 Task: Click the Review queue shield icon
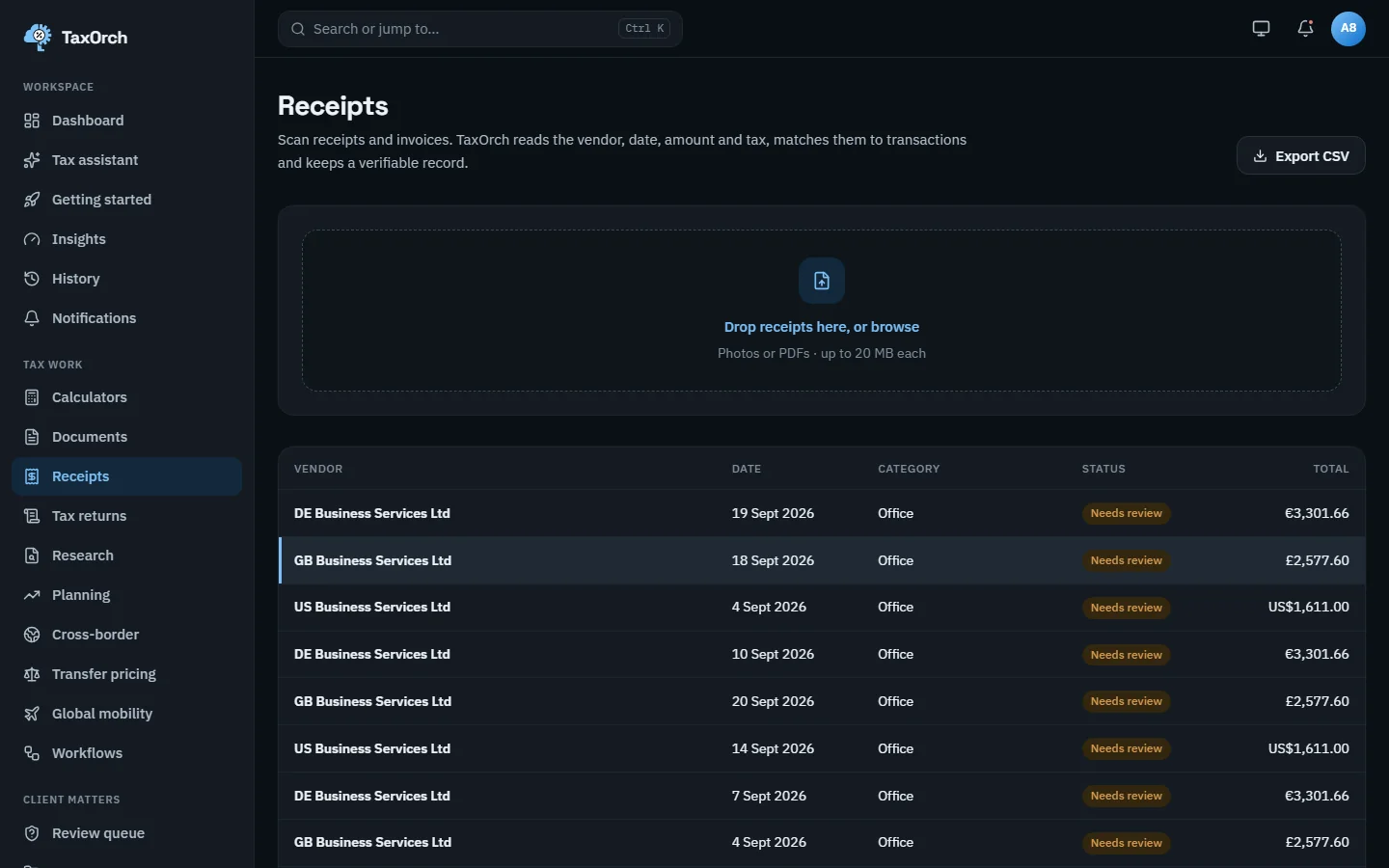click(32, 833)
